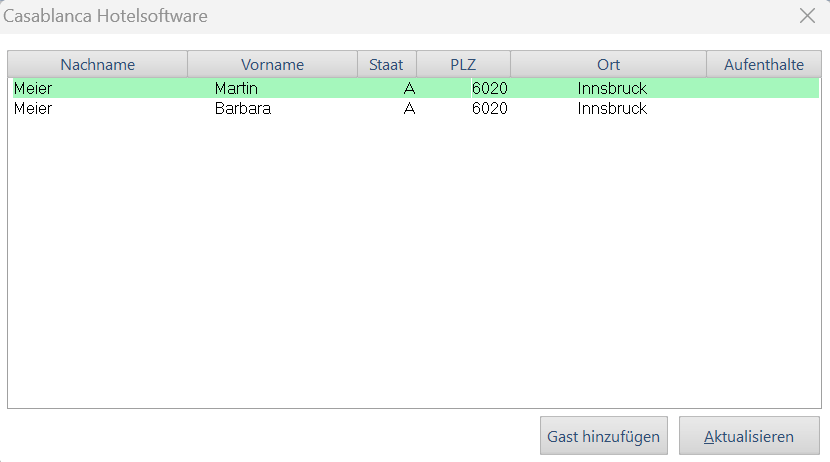Click the Casablanca Hotelsoftware window title
This screenshot has width=830, height=462.
pyautogui.click(x=106, y=16)
